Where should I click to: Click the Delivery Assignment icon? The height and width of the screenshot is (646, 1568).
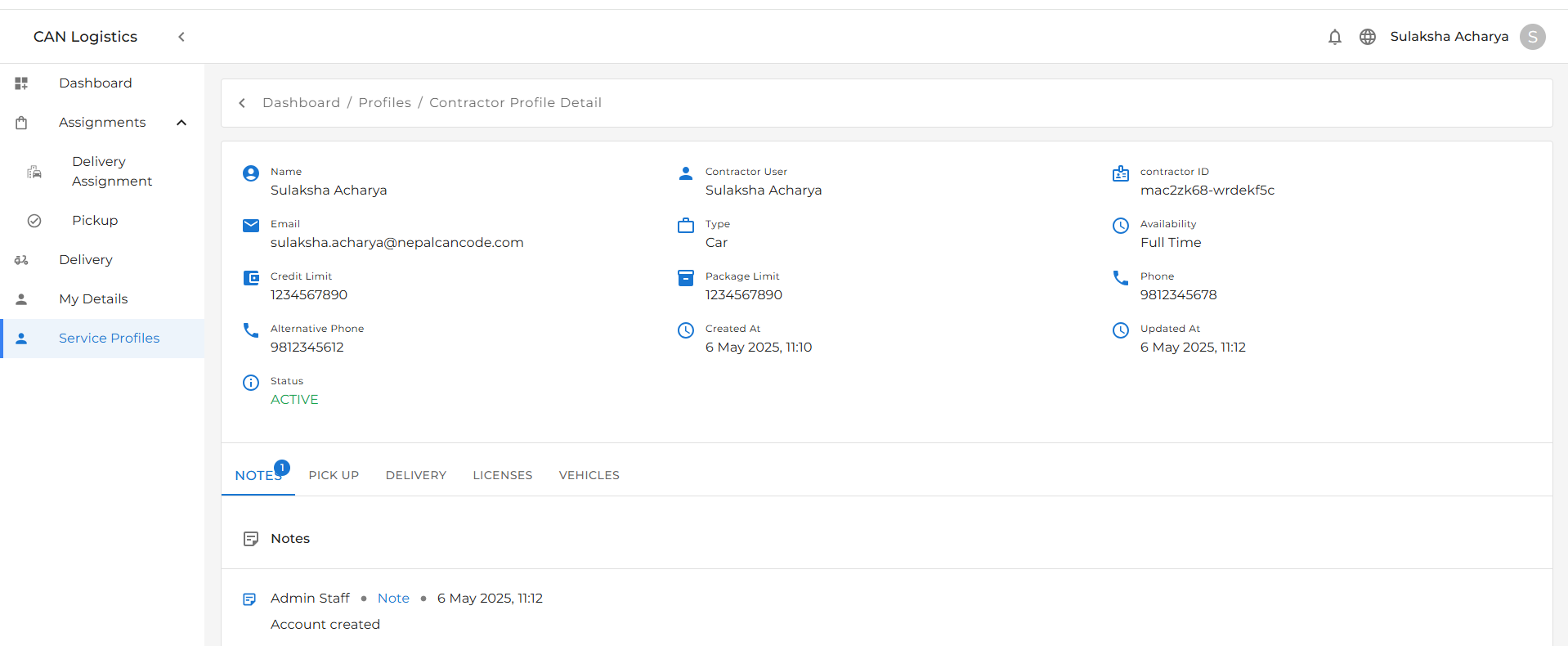34,172
